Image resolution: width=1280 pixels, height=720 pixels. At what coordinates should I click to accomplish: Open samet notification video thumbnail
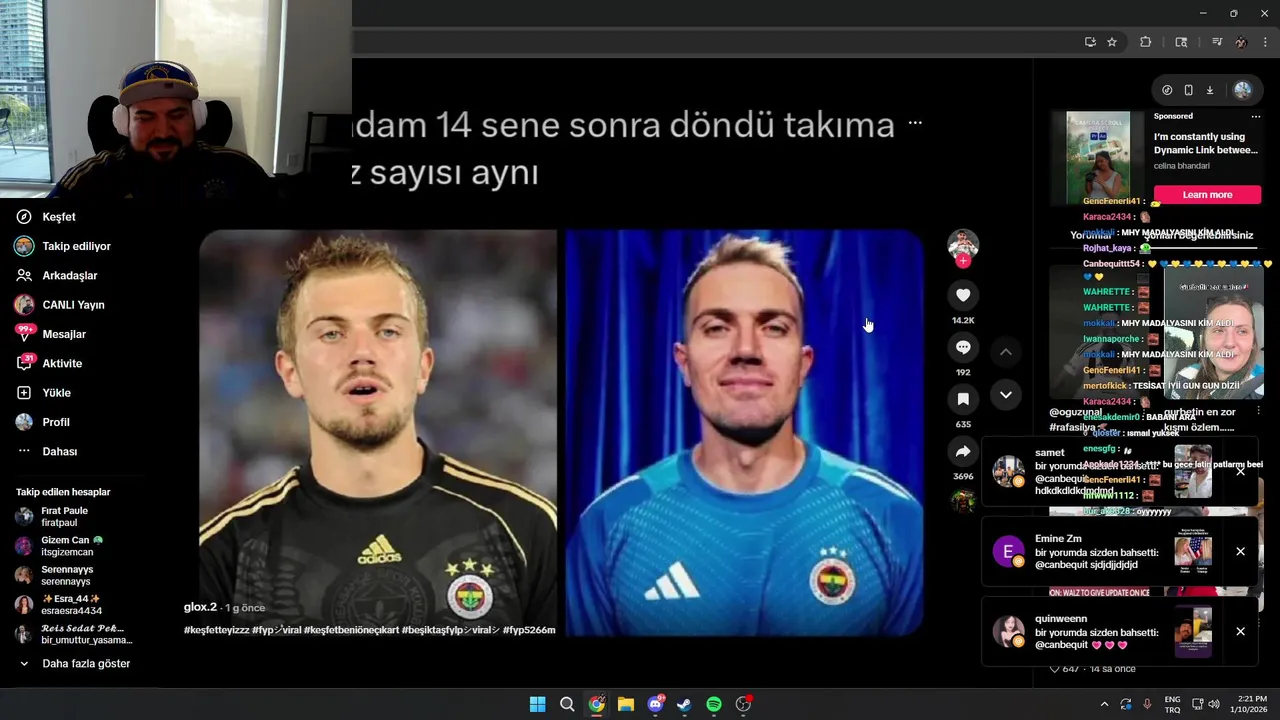(x=1193, y=471)
